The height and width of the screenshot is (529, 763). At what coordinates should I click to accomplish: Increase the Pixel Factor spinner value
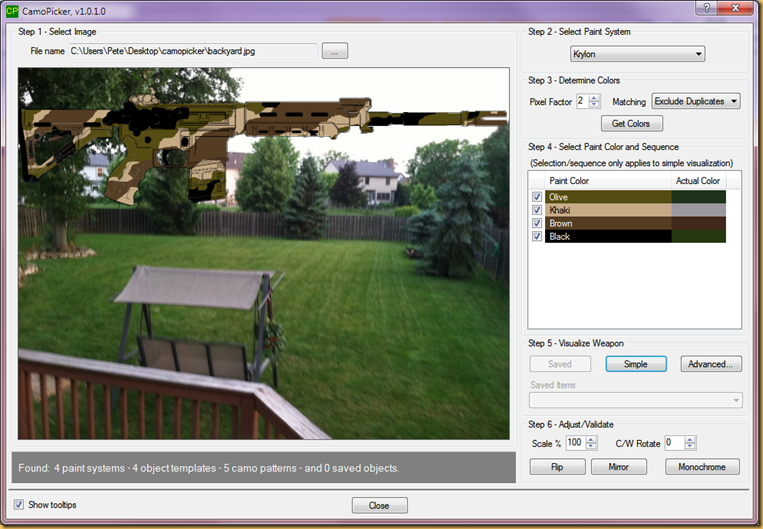coord(594,98)
